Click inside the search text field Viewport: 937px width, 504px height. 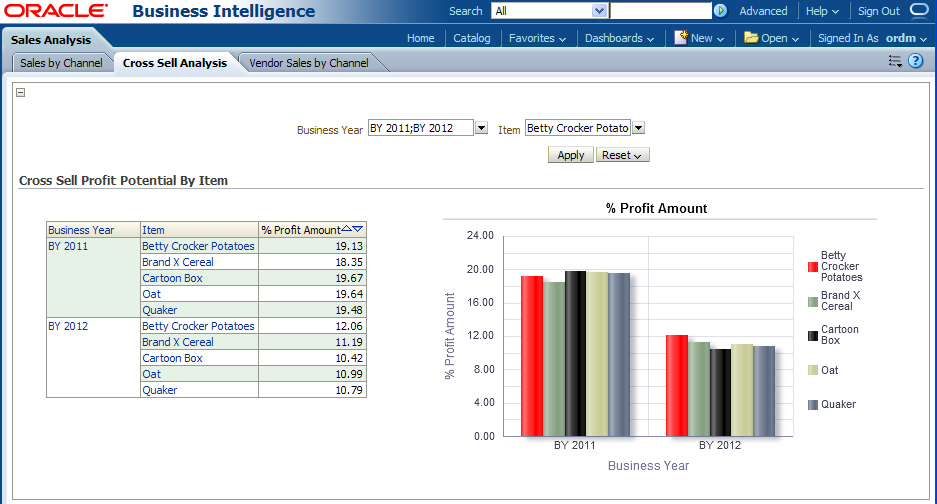click(x=660, y=11)
